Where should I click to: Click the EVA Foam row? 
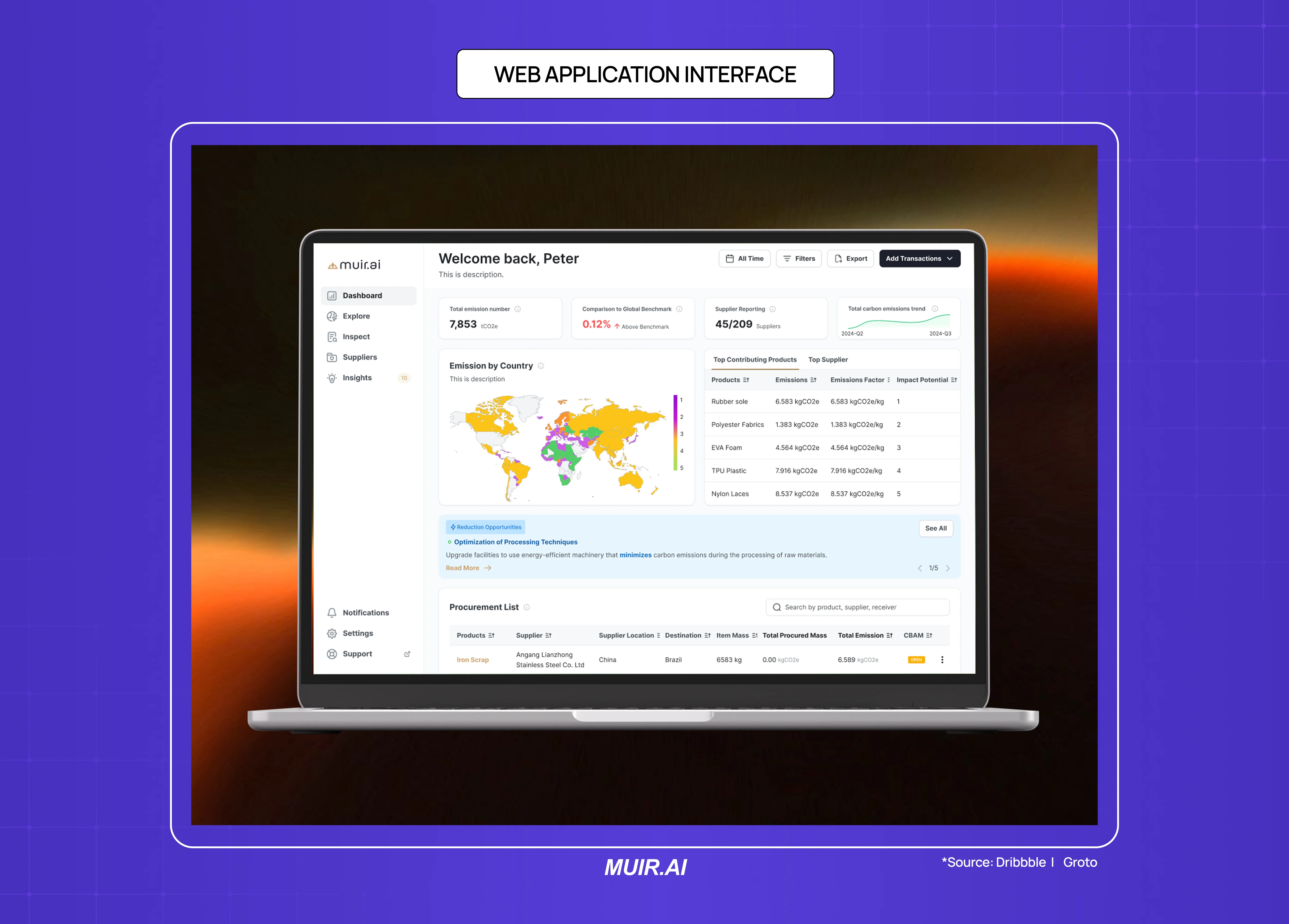click(x=833, y=448)
